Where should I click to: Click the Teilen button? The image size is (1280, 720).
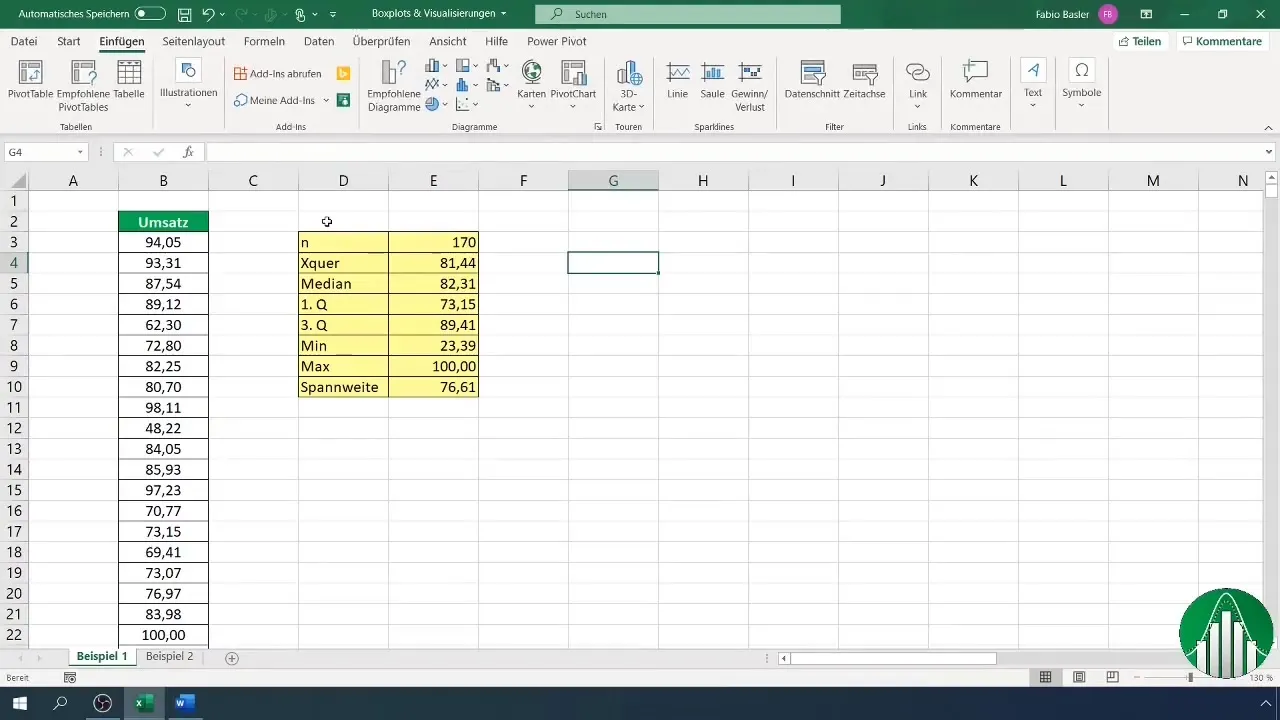point(1140,41)
